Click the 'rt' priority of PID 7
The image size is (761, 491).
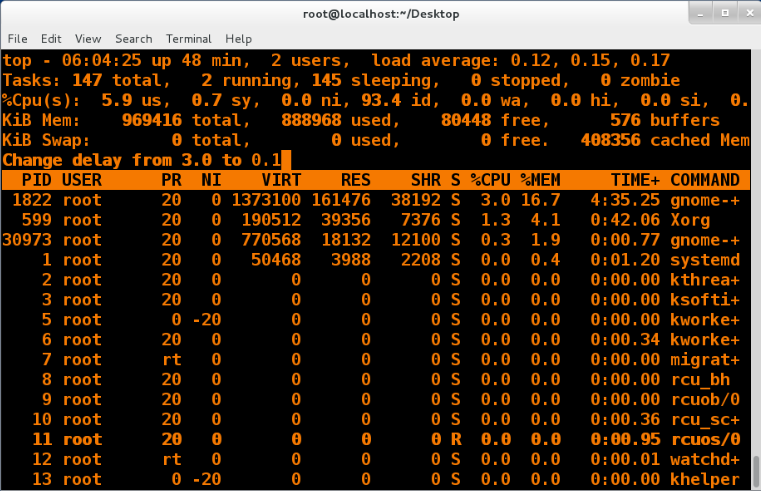[x=172, y=360]
